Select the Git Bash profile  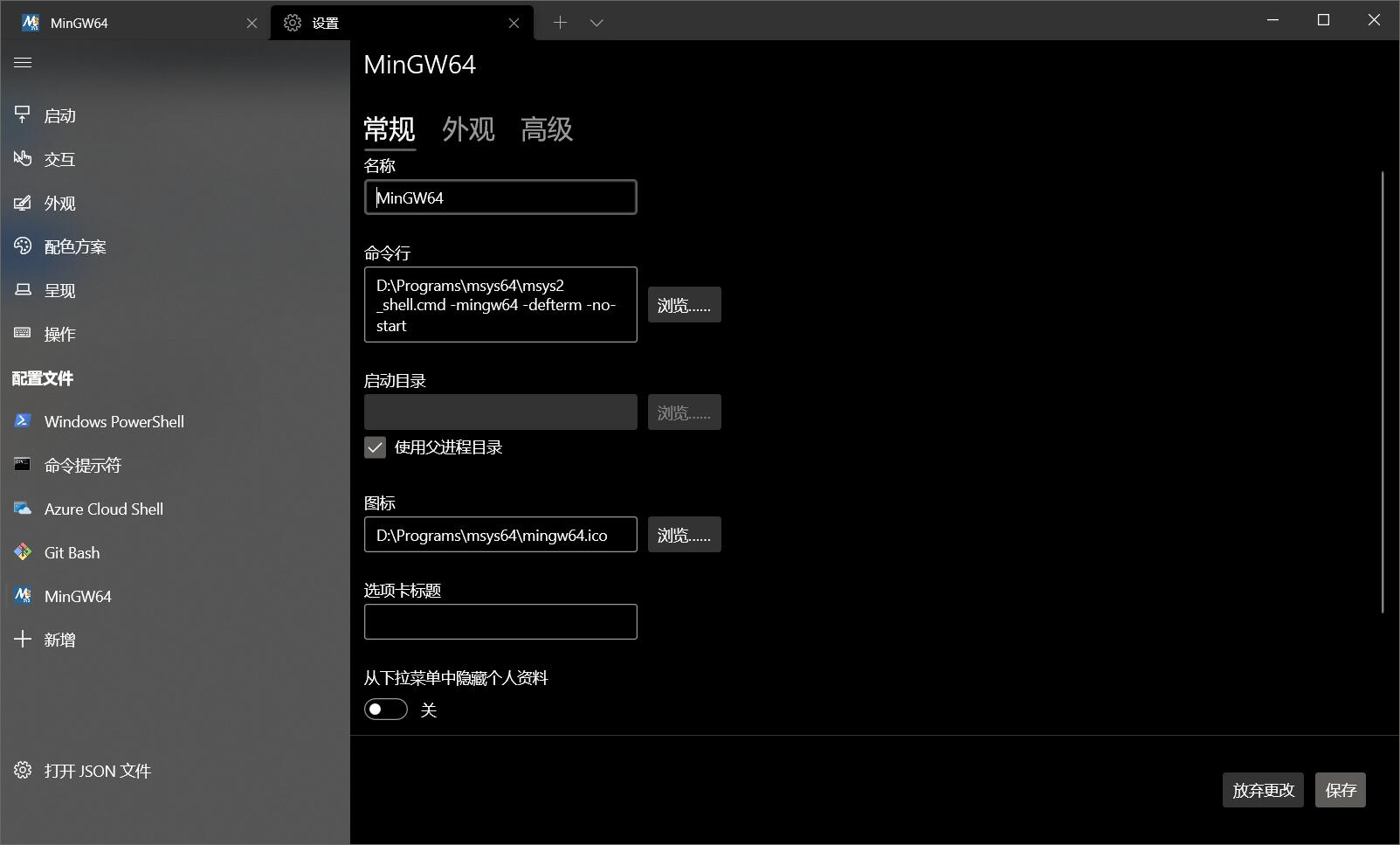[x=175, y=552]
